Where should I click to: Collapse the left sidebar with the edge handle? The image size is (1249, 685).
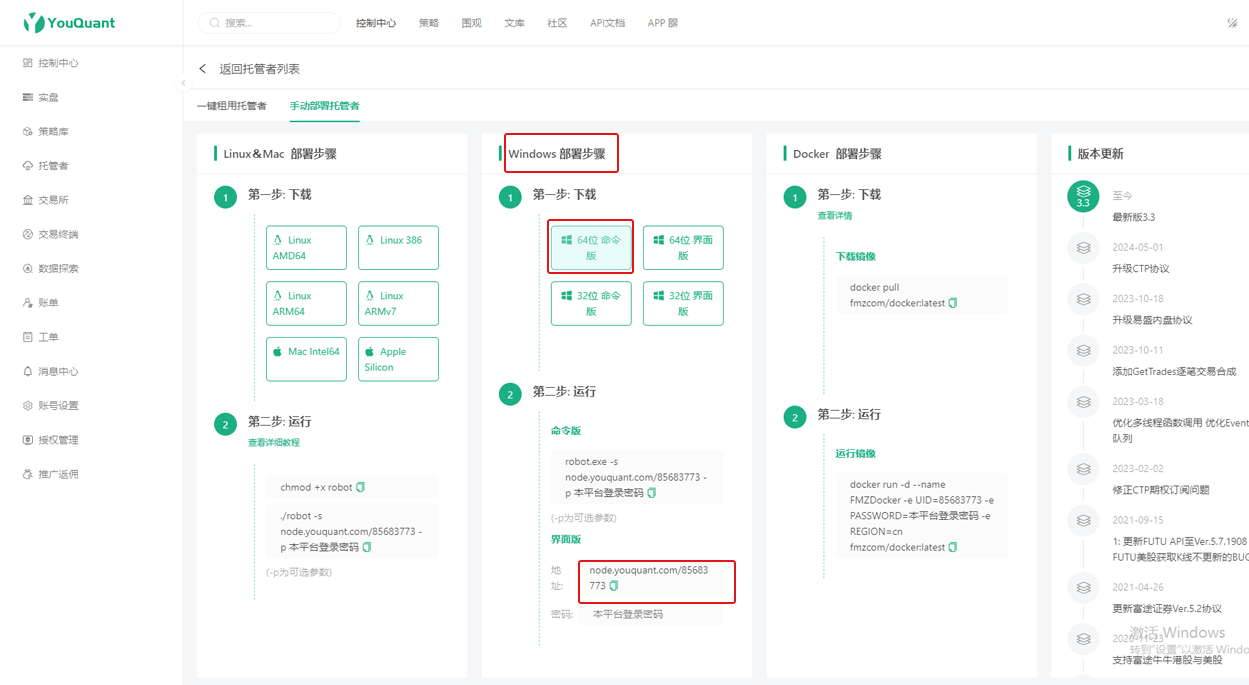(x=184, y=84)
